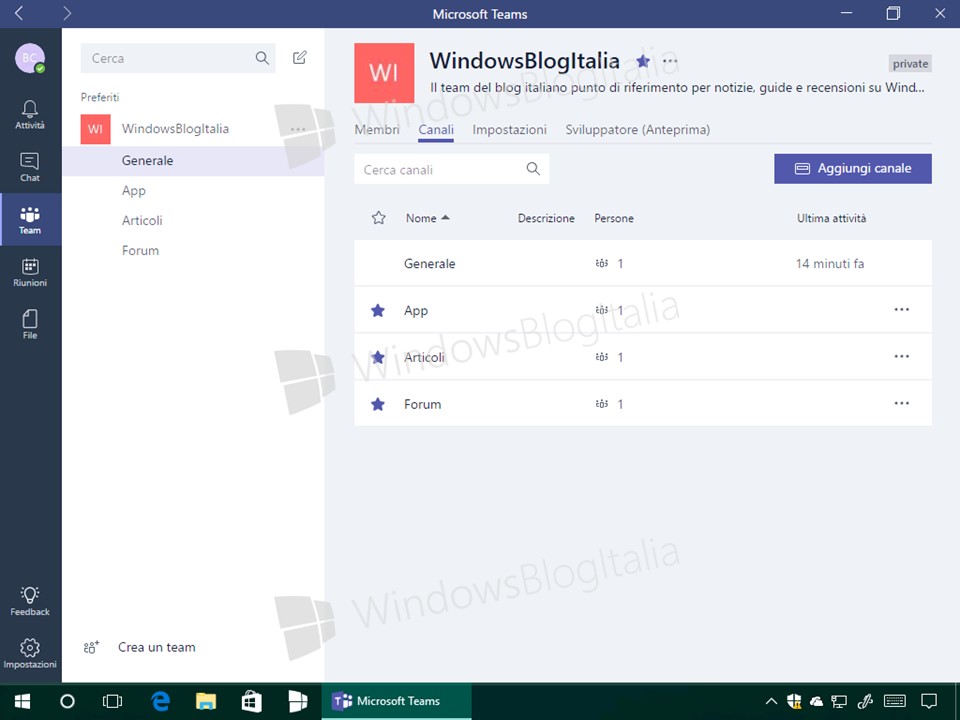The image size is (960, 720).
Task: Click the star column header icon
Action: coord(378,218)
